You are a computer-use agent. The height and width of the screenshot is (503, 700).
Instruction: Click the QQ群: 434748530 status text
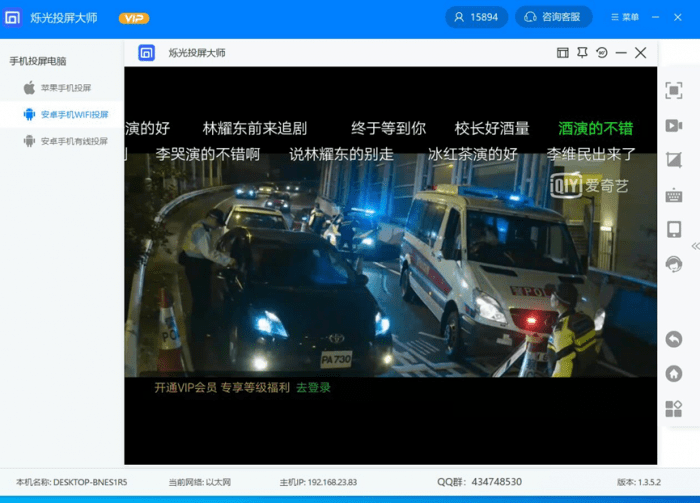pyautogui.click(x=479, y=482)
